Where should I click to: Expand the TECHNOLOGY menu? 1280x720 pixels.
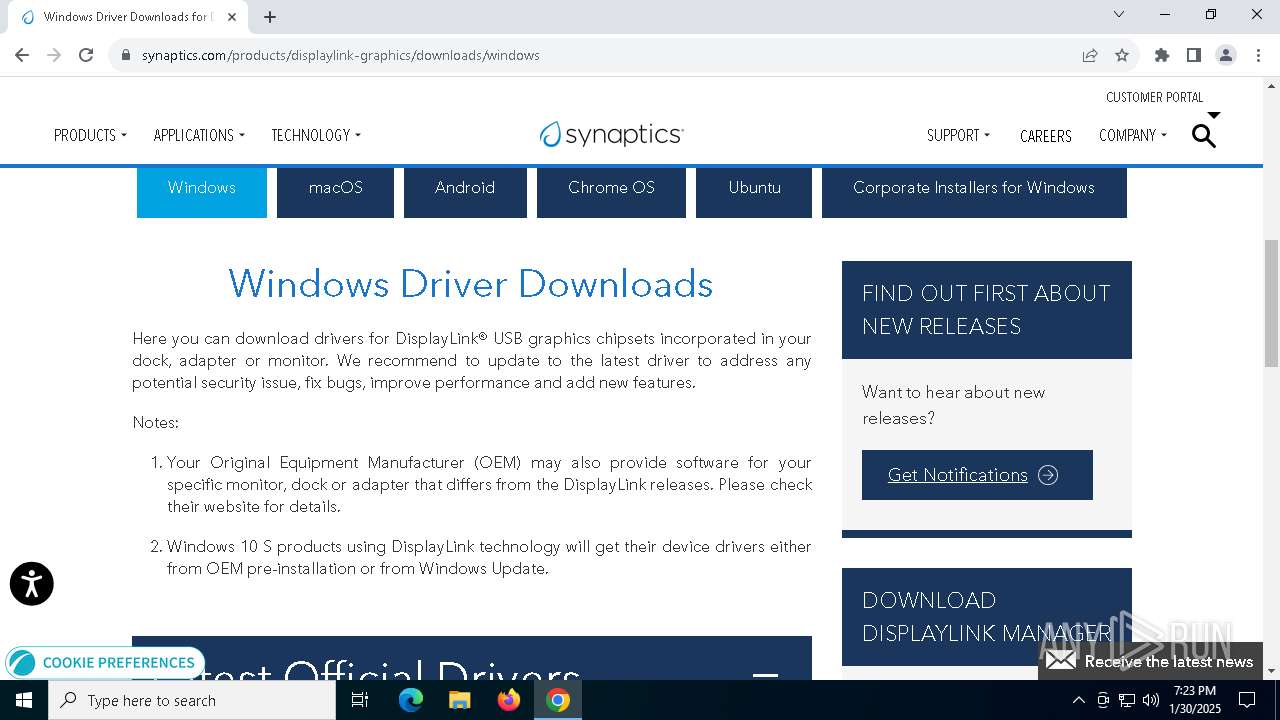pos(316,135)
